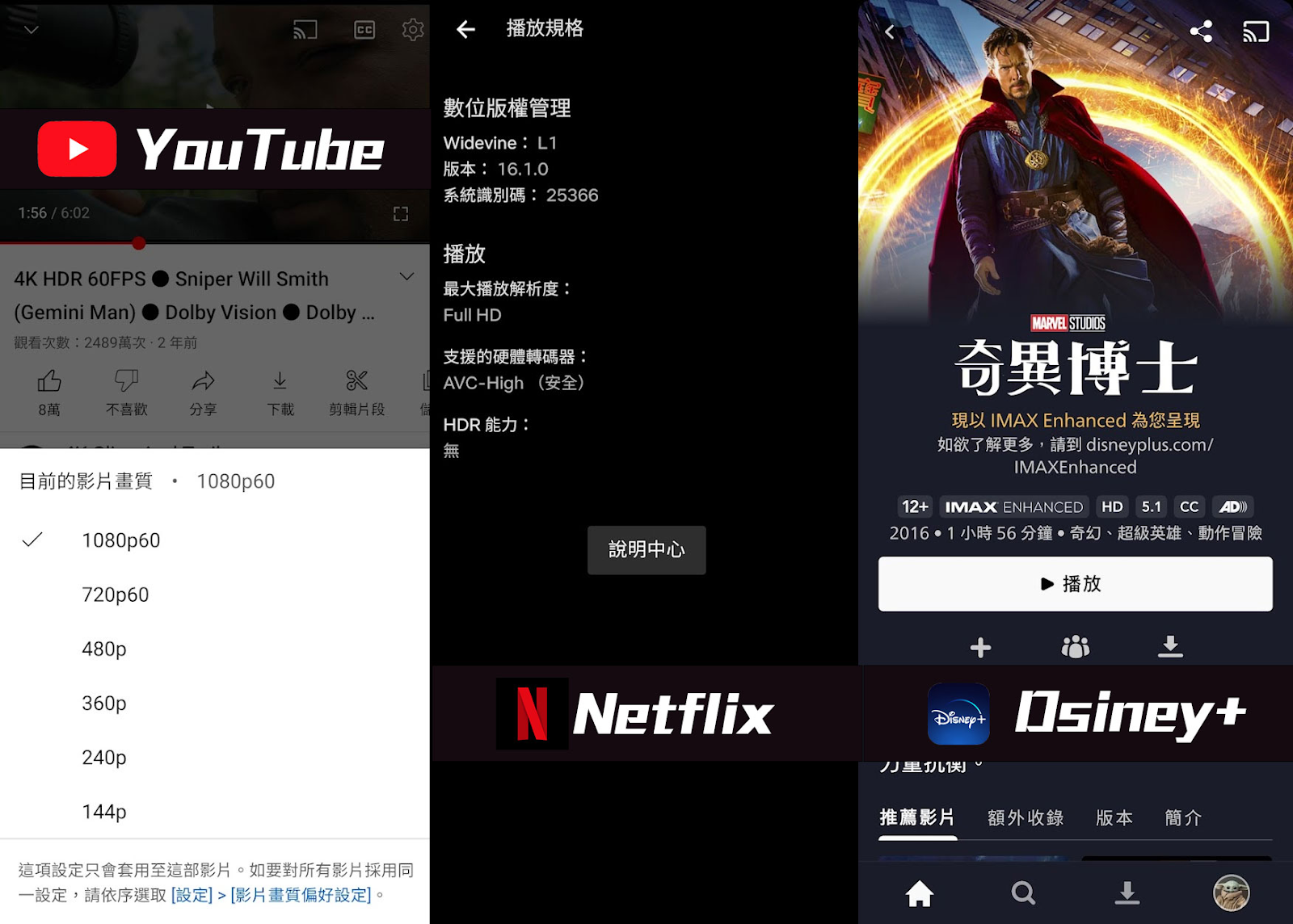Click the 12+ rating badge
1293x924 pixels.
click(x=915, y=507)
